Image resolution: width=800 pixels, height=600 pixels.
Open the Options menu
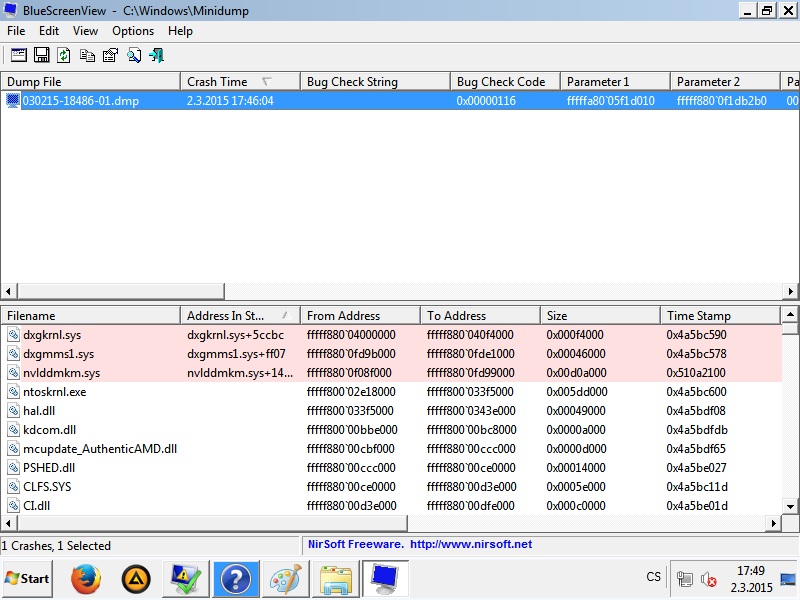click(133, 31)
